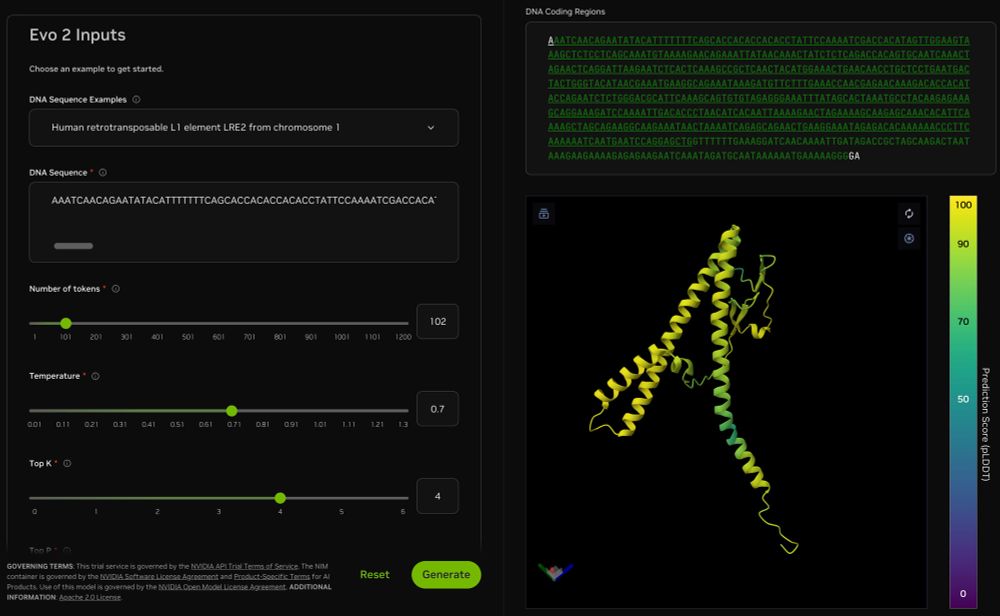Click the info icon next to Temperature
1000x616 pixels.
click(x=96, y=376)
